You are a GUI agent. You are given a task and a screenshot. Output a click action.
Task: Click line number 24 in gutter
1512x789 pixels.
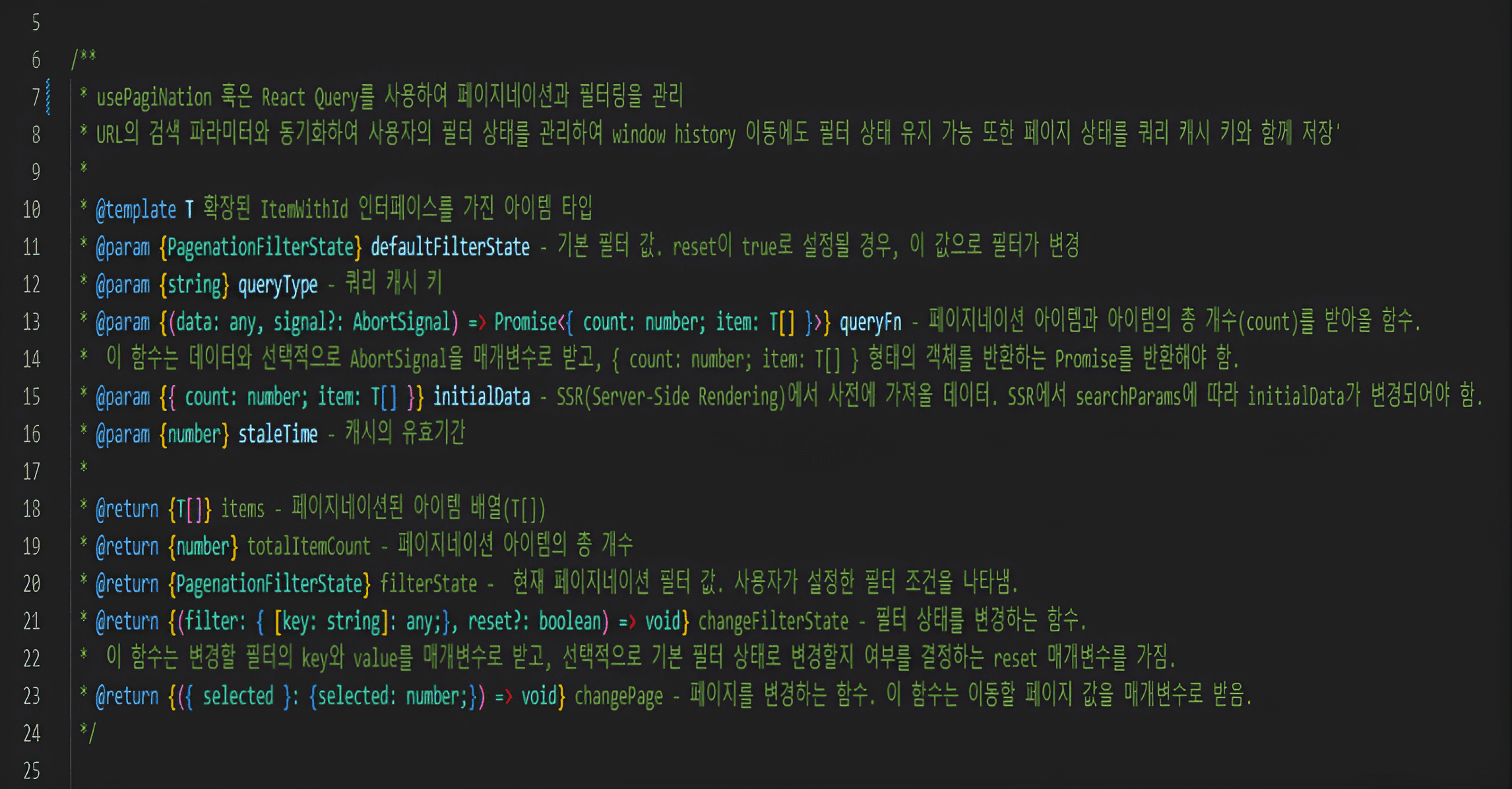(31, 734)
